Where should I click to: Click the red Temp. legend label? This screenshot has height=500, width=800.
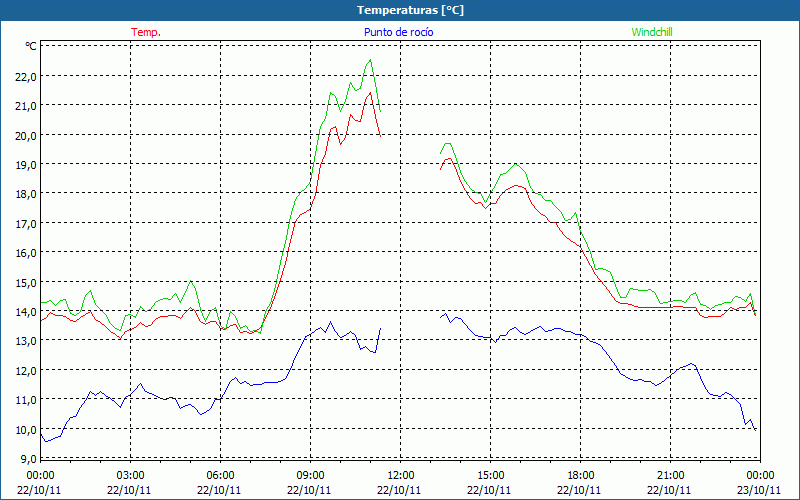coord(146,32)
